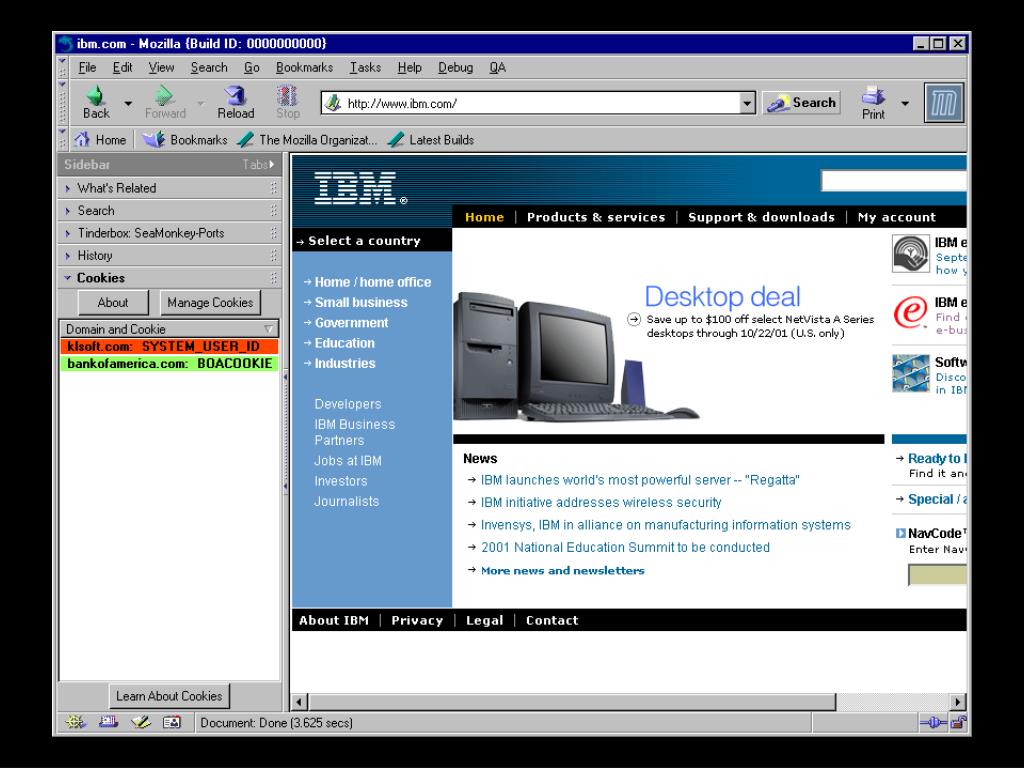1024x768 pixels.
Task: Expand the History sidebar panel
Action: (169, 255)
